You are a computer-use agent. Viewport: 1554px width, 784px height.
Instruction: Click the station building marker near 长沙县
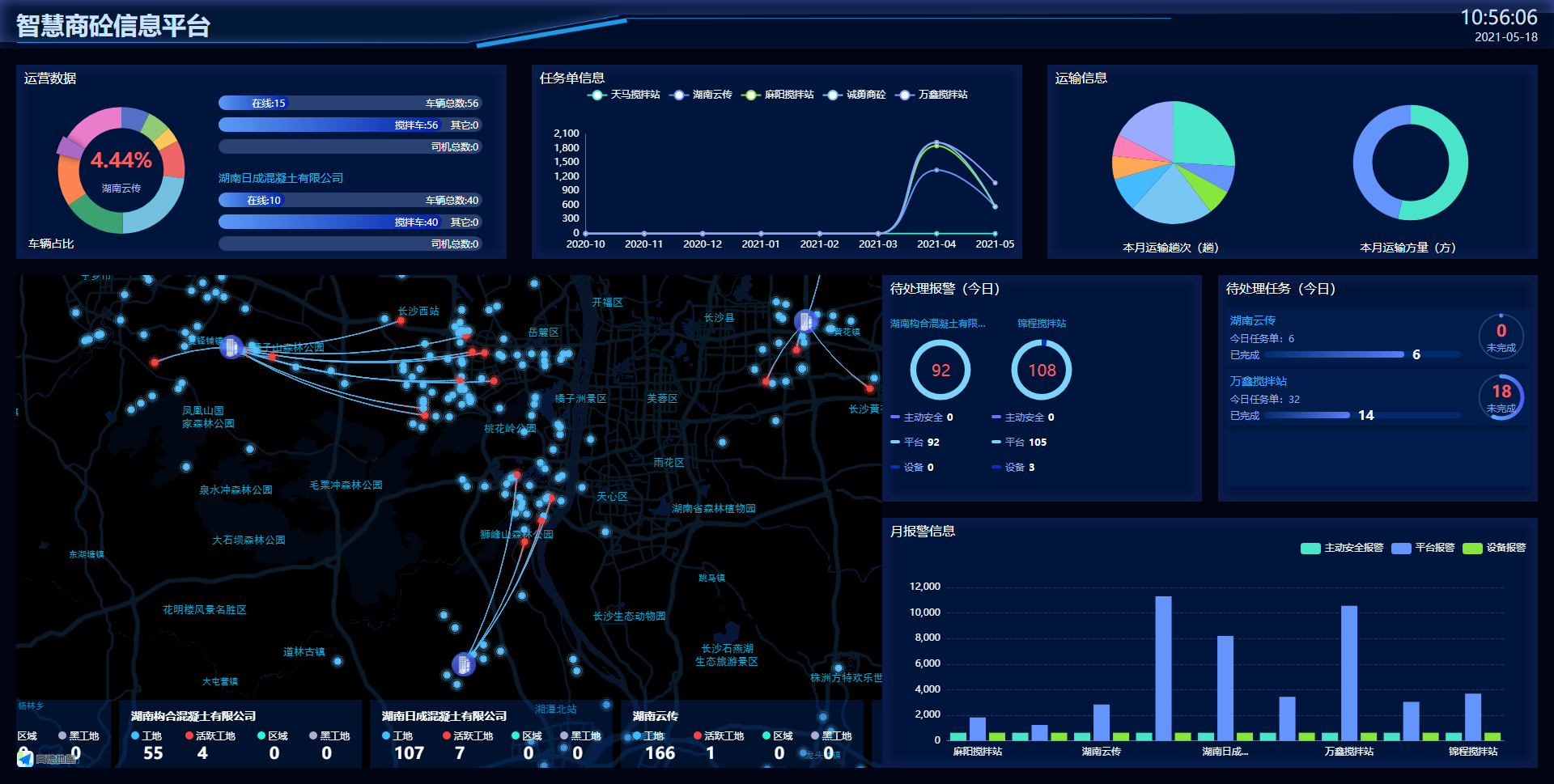[x=805, y=321]
